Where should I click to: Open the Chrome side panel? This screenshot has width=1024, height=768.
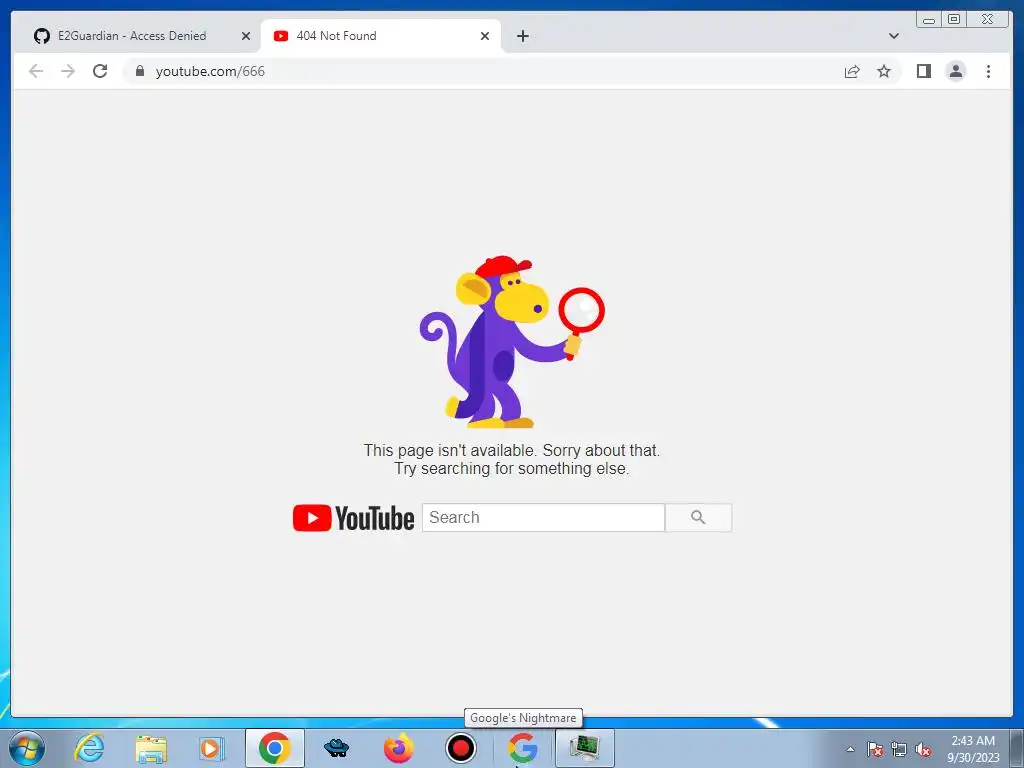tap(923, 71)
